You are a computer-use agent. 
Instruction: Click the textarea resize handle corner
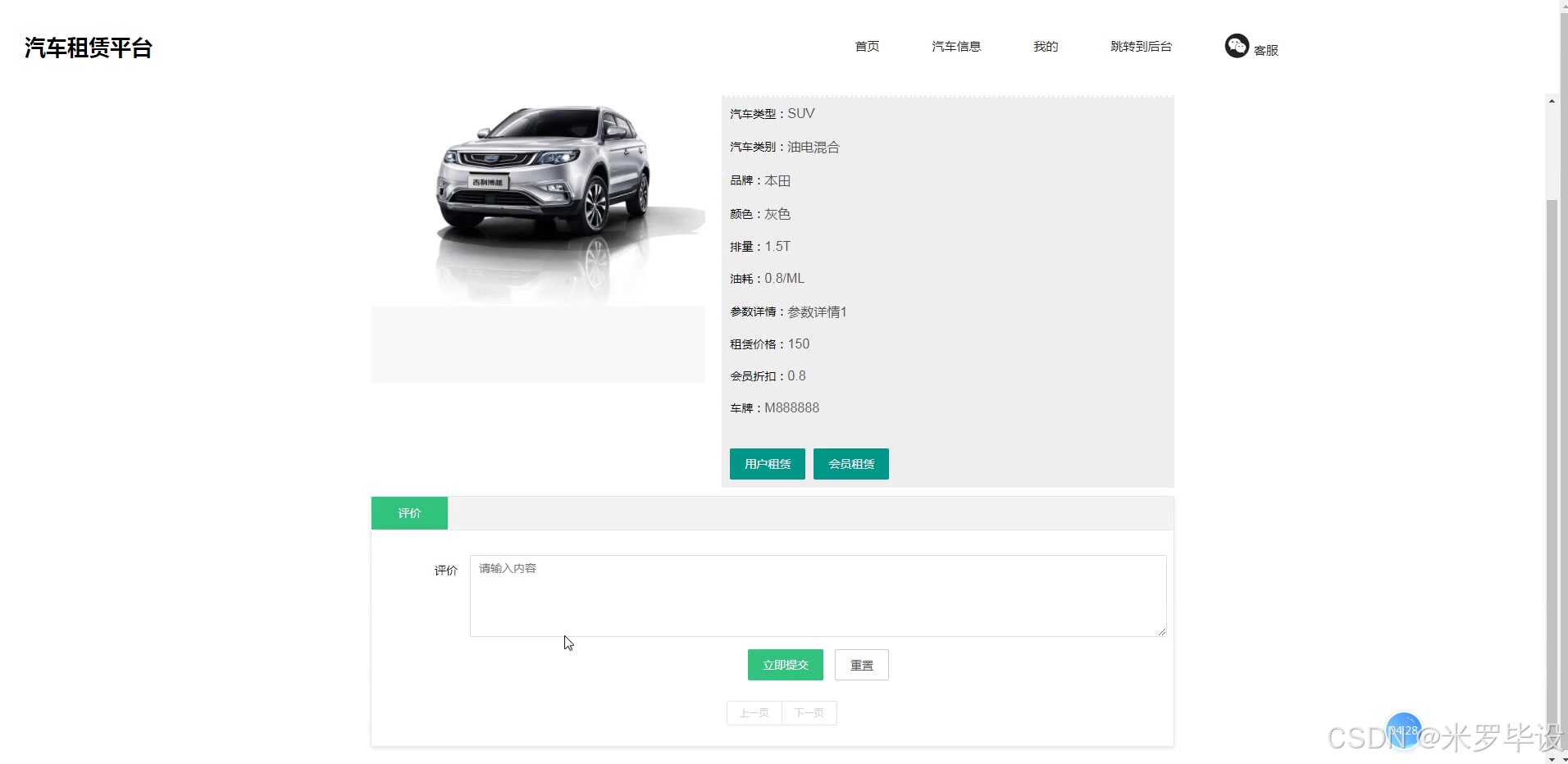1161,631
